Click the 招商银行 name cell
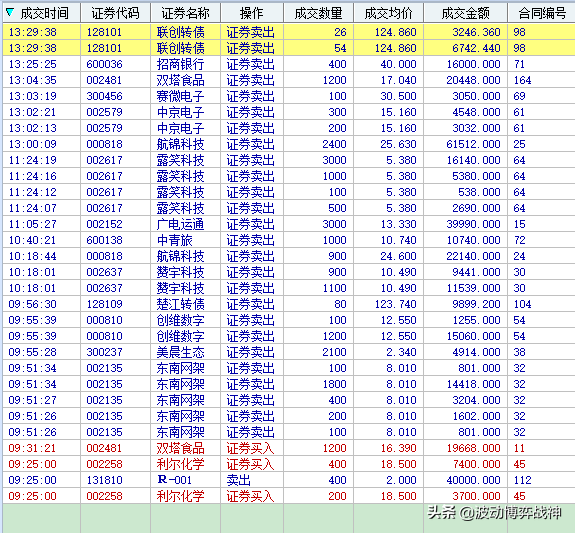Image resolution: width=575 pixels, height=533 pixels. pos(180,64)
